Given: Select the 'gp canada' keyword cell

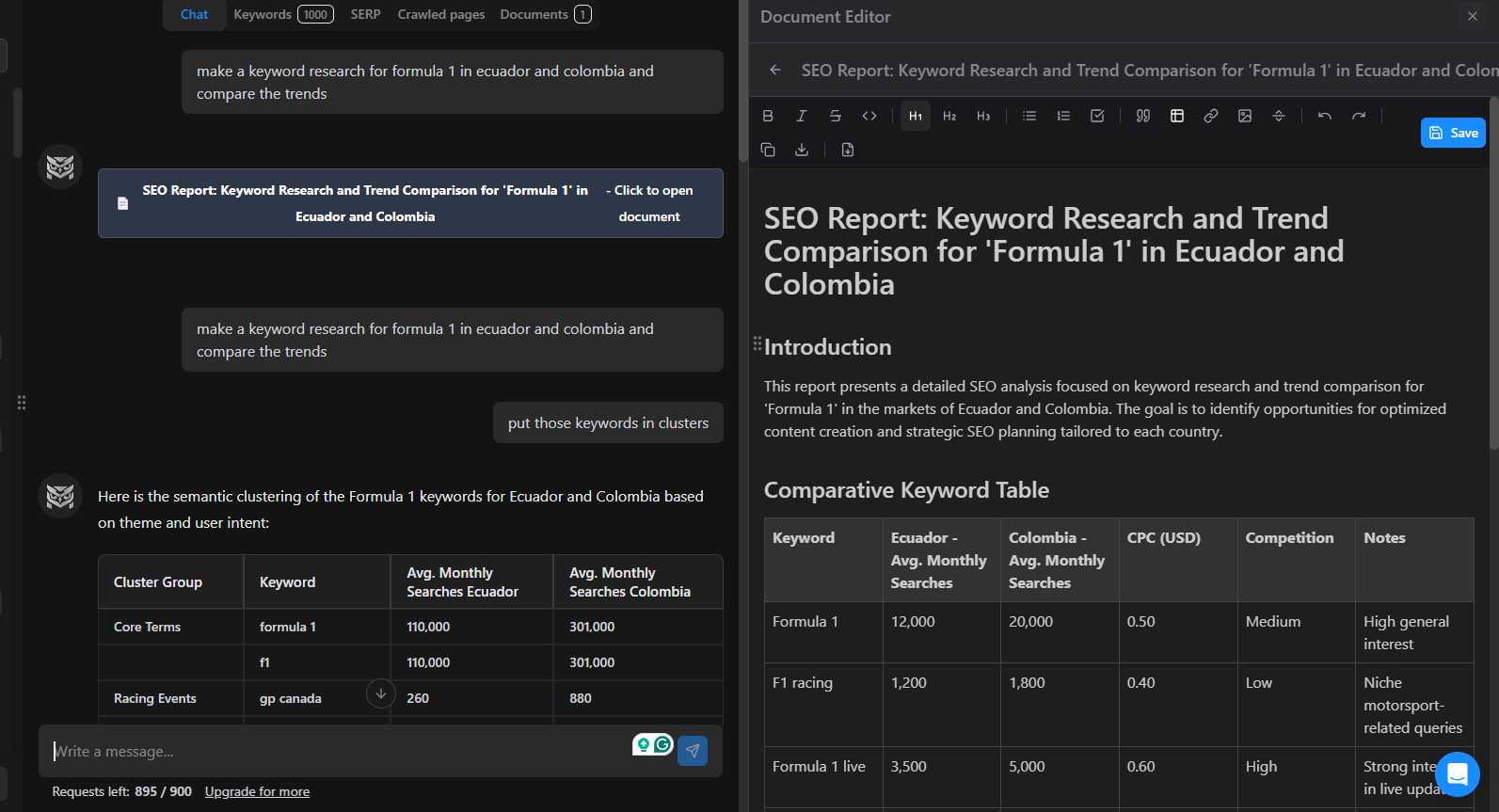Looking at the screenshot, I should point(317,698).
